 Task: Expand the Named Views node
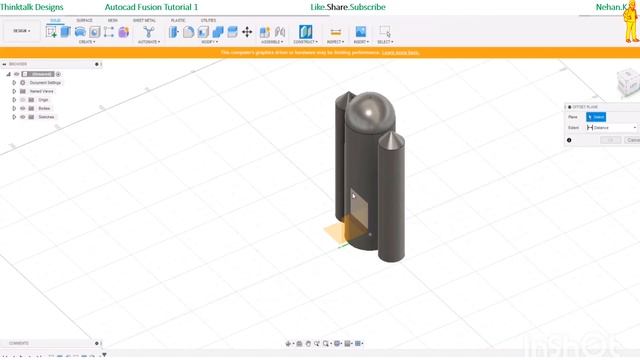[x=14, y=91]
